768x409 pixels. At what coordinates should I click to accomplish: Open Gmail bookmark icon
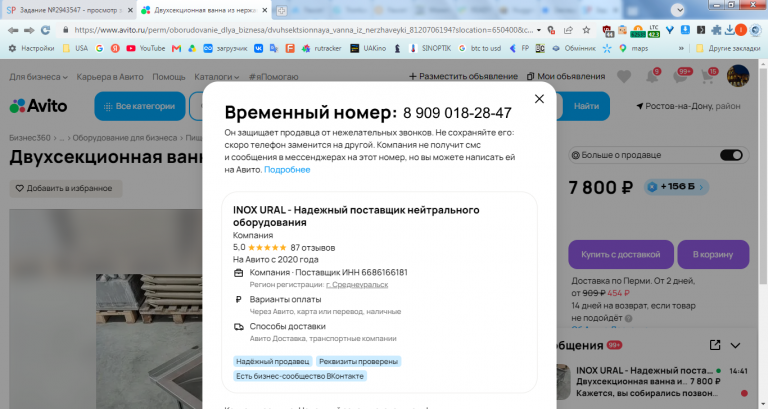point(176,48)
